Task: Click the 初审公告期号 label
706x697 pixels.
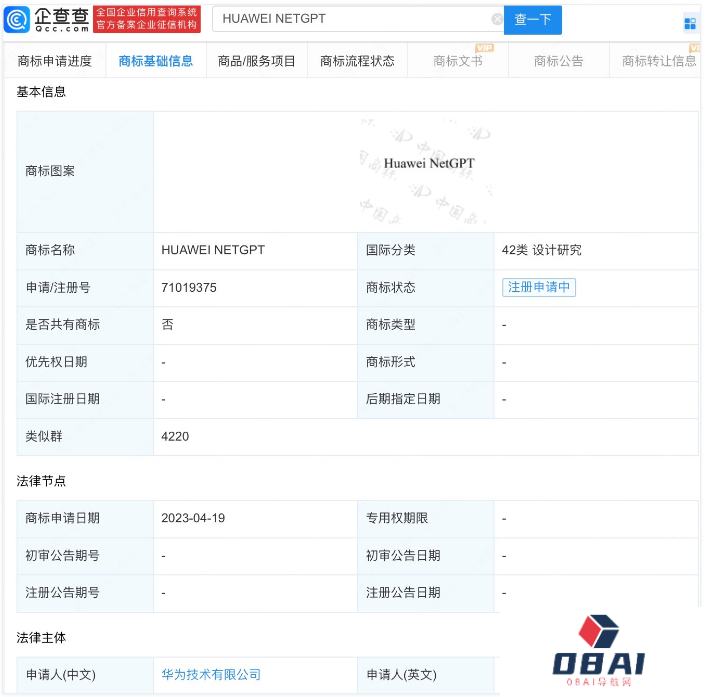Action: 63,555
